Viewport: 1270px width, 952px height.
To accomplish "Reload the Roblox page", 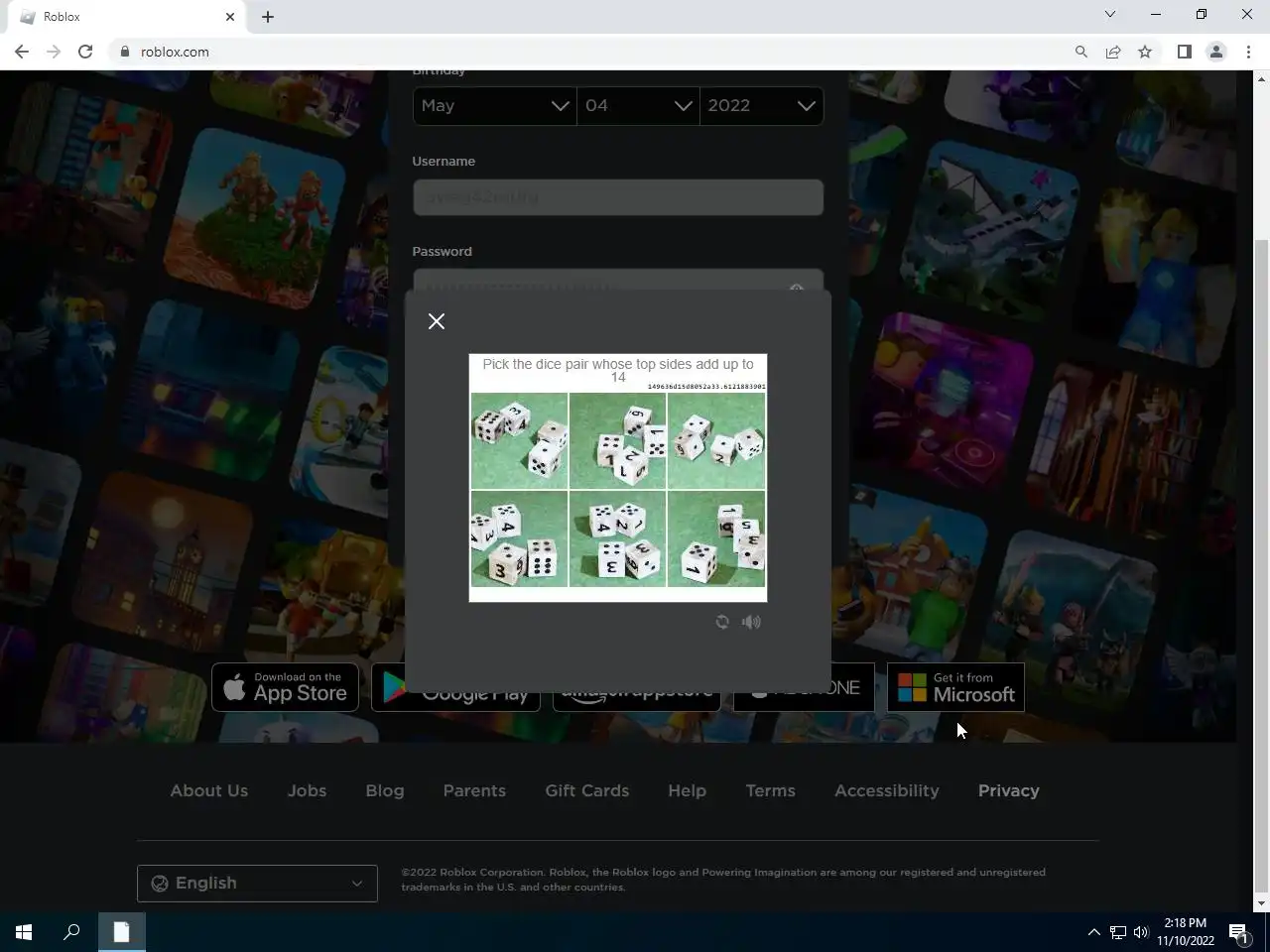I will (85, 52).
